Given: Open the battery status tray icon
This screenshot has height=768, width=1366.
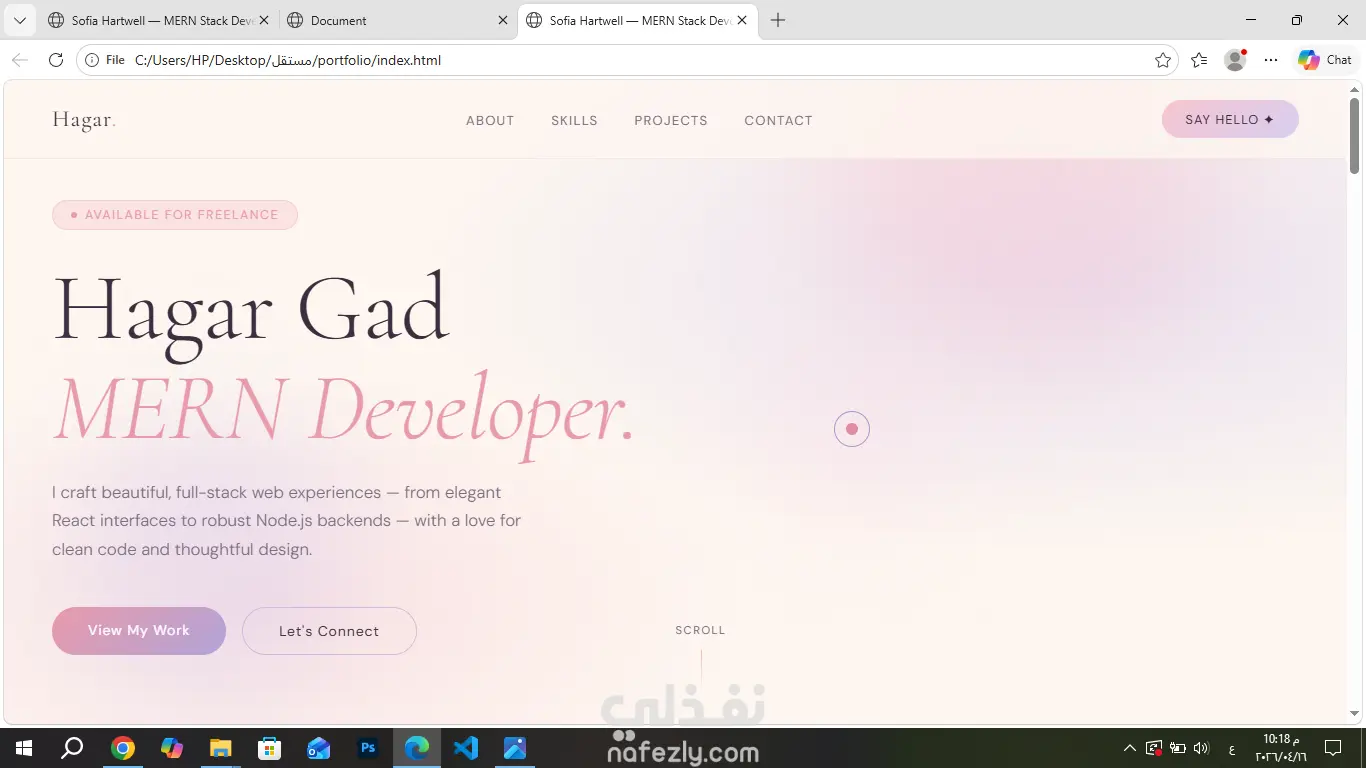Looking at the screenshot, I should [x=1178, y=748].
